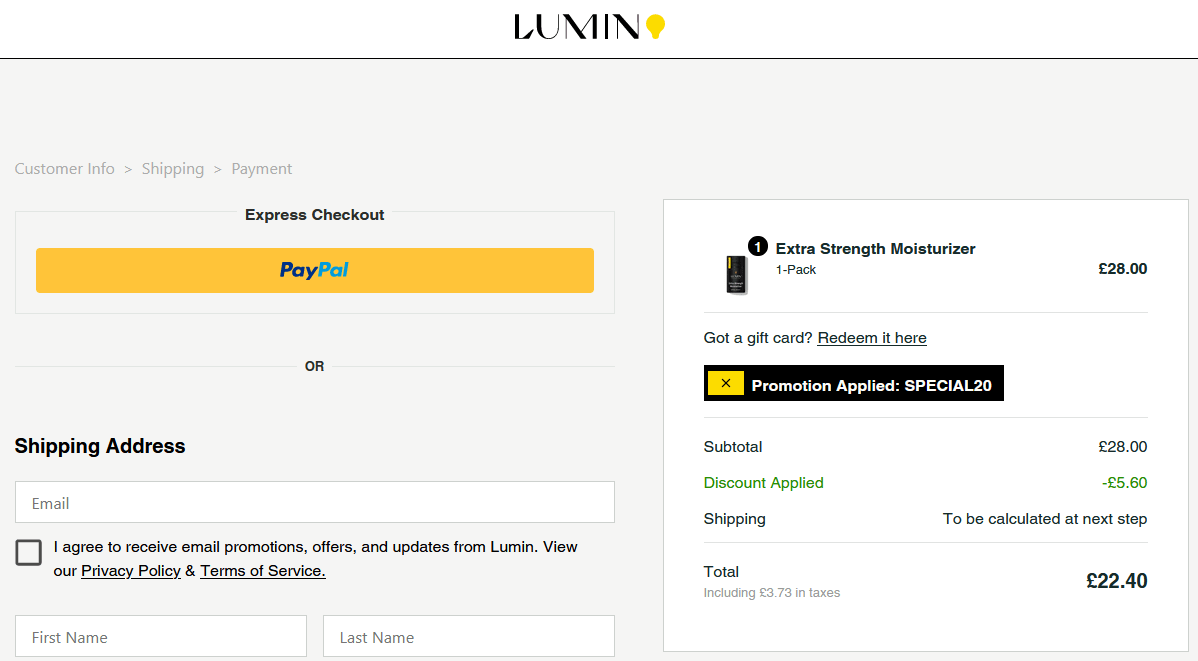Viewport: 1198px width, 661px height.
Task: Focus the Last Name input field
Action: coord(468,637)
